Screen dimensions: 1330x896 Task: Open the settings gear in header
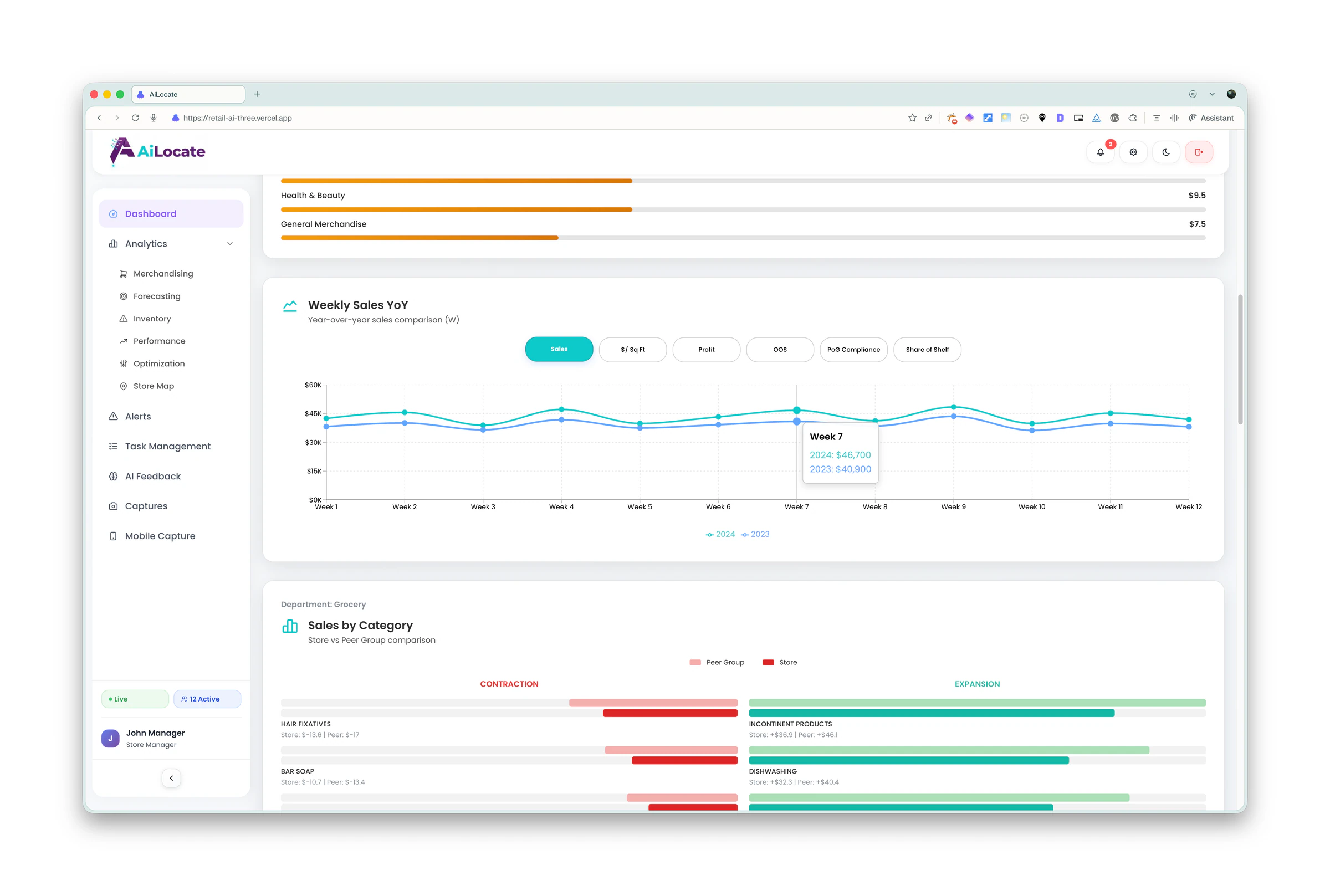pos(1133,152)
